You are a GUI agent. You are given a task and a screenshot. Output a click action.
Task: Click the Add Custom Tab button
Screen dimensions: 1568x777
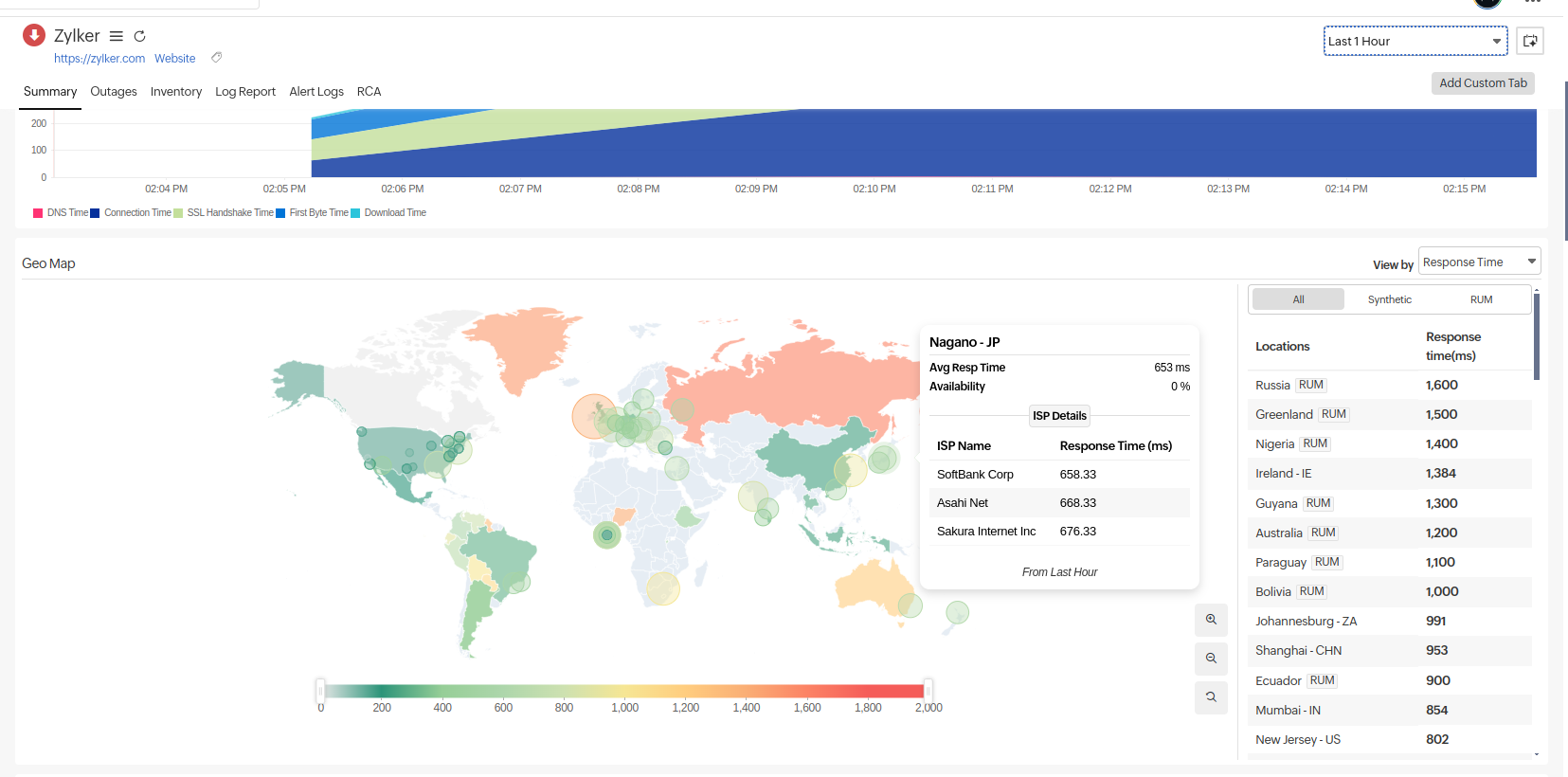pos(1483,83)
